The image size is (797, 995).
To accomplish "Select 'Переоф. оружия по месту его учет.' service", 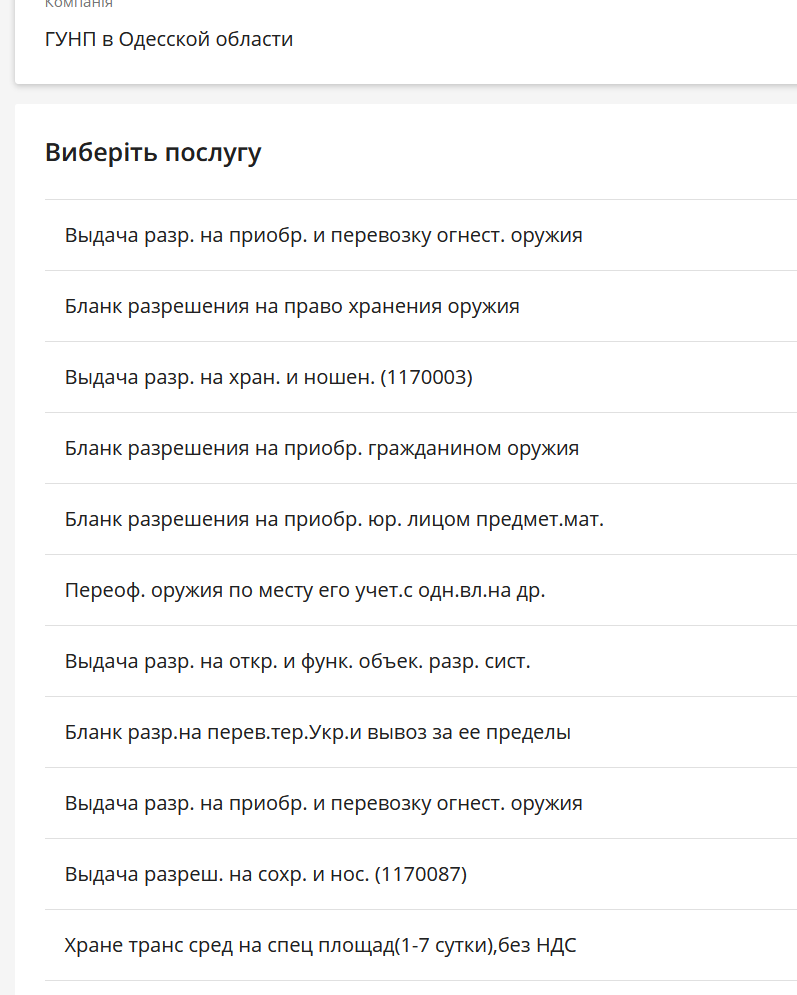I will 305,591.
